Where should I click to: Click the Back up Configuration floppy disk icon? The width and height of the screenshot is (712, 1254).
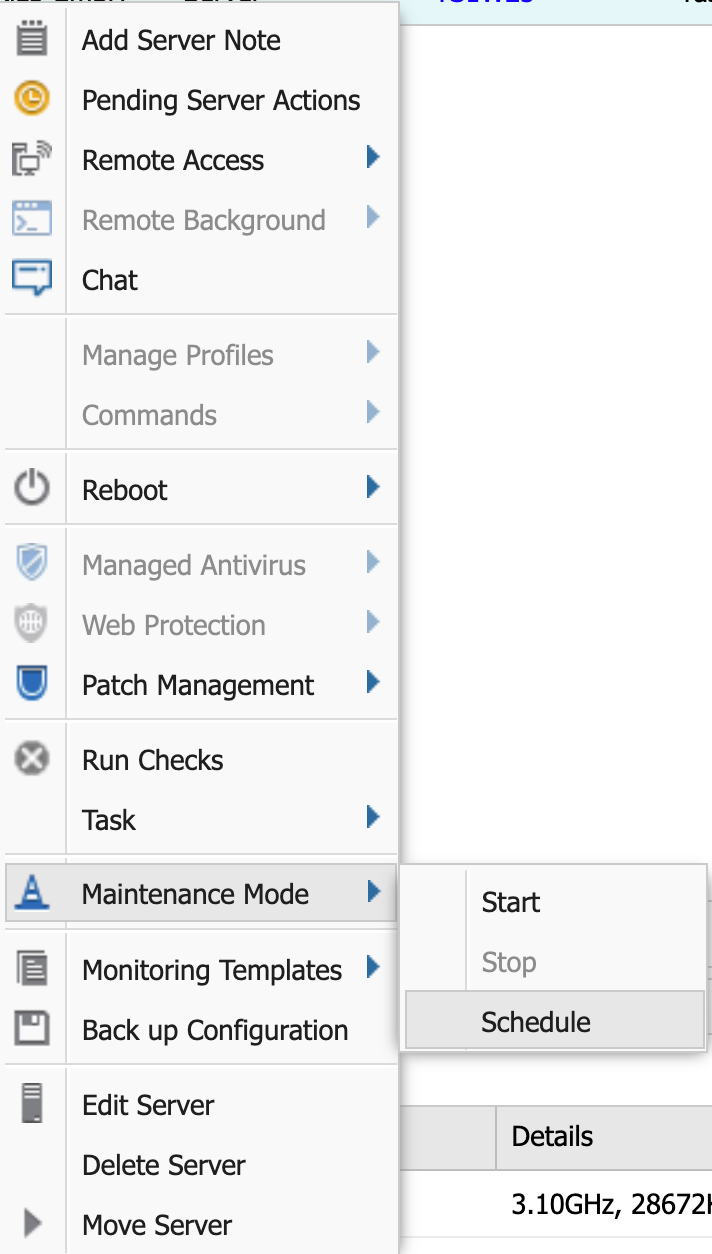click(32, 1029)
